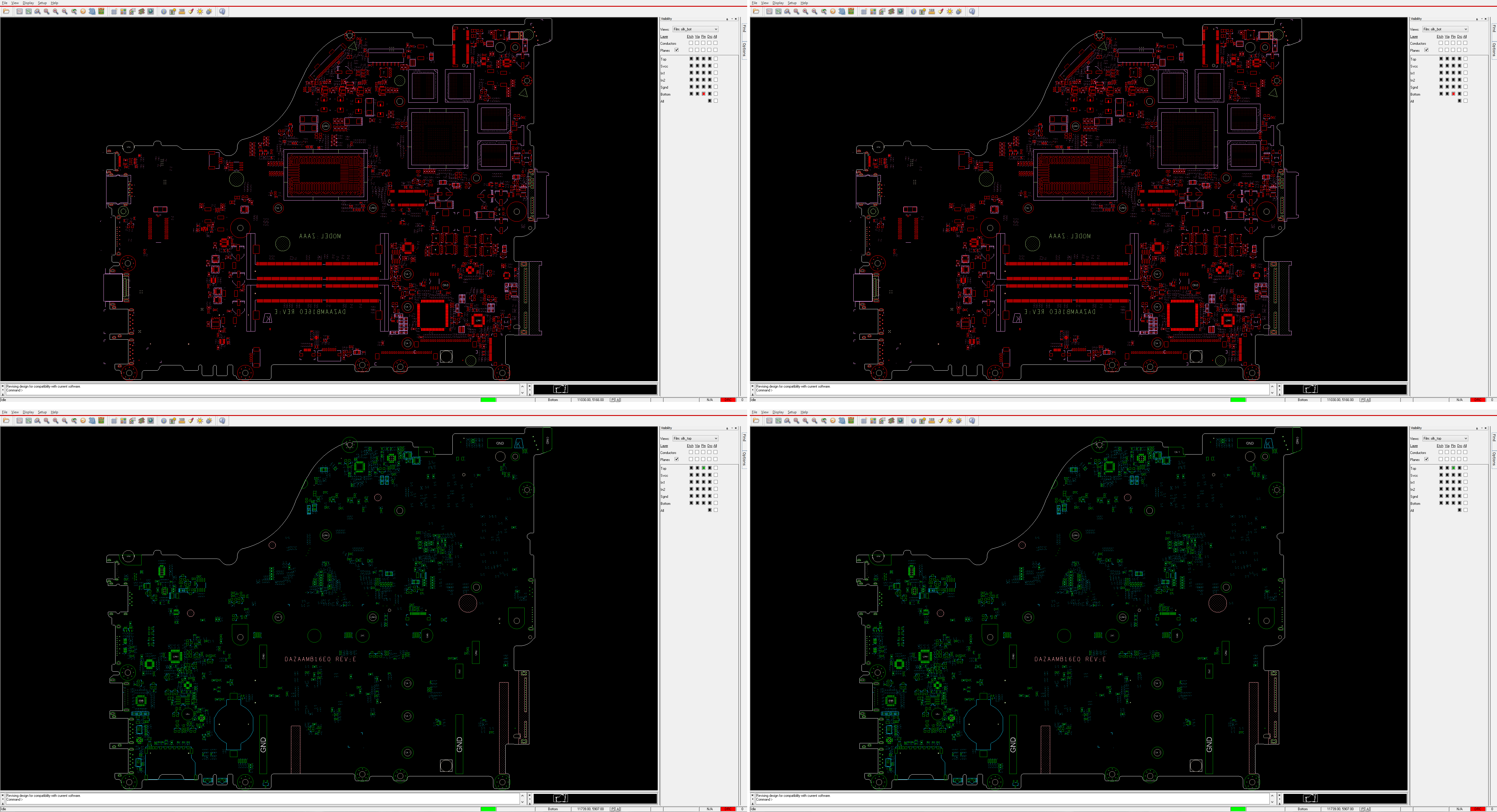This screenshot has height=812, width=1497.
Task: Click the Find side tab in top-left window
Action: click(x=744, y=29)
